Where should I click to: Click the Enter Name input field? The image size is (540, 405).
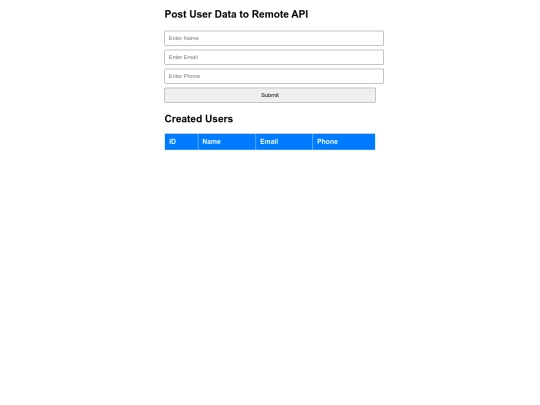pos(274,38)
